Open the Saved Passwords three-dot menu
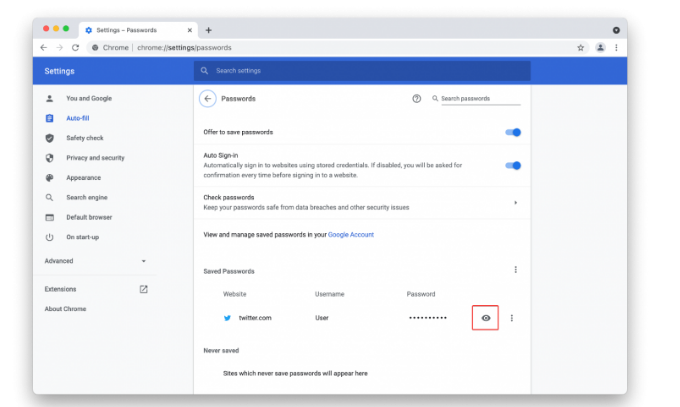 516,270
